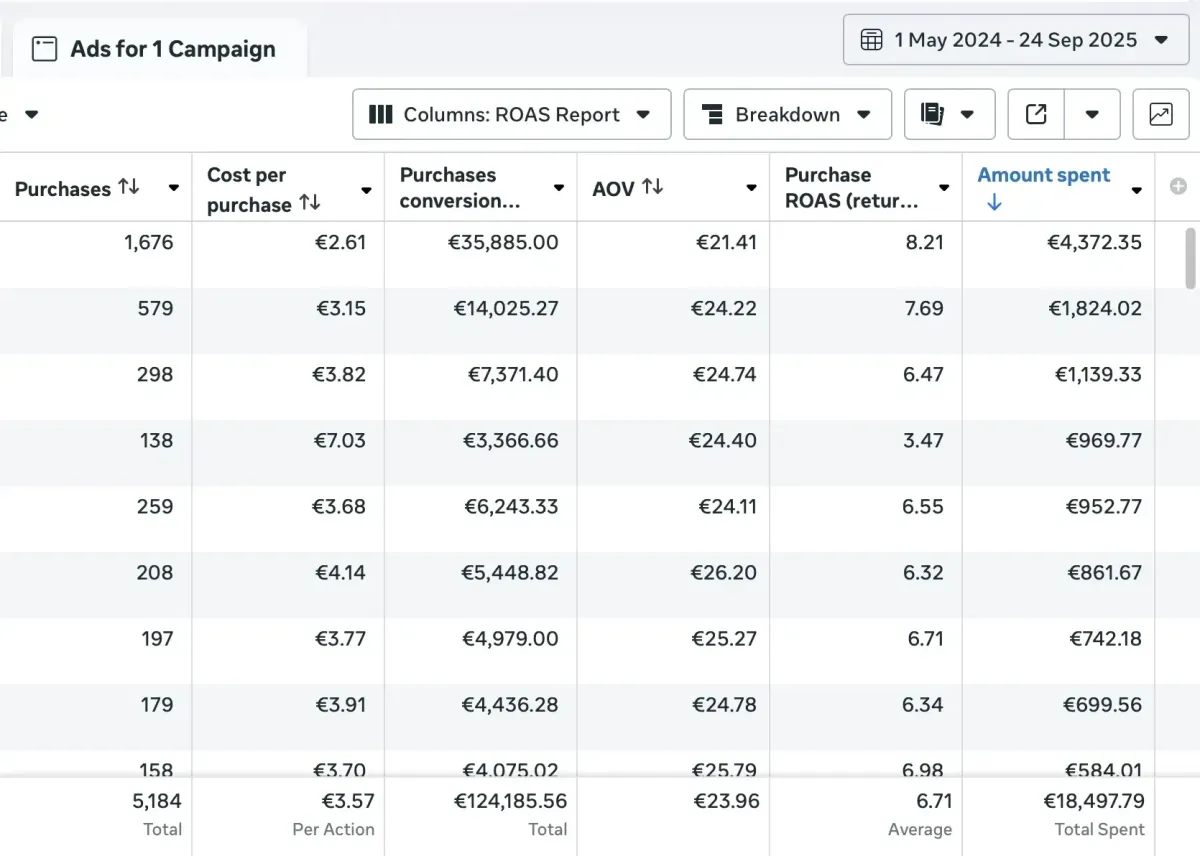
Task: Open export options dropdown arrow
Action: (1091, 115)
